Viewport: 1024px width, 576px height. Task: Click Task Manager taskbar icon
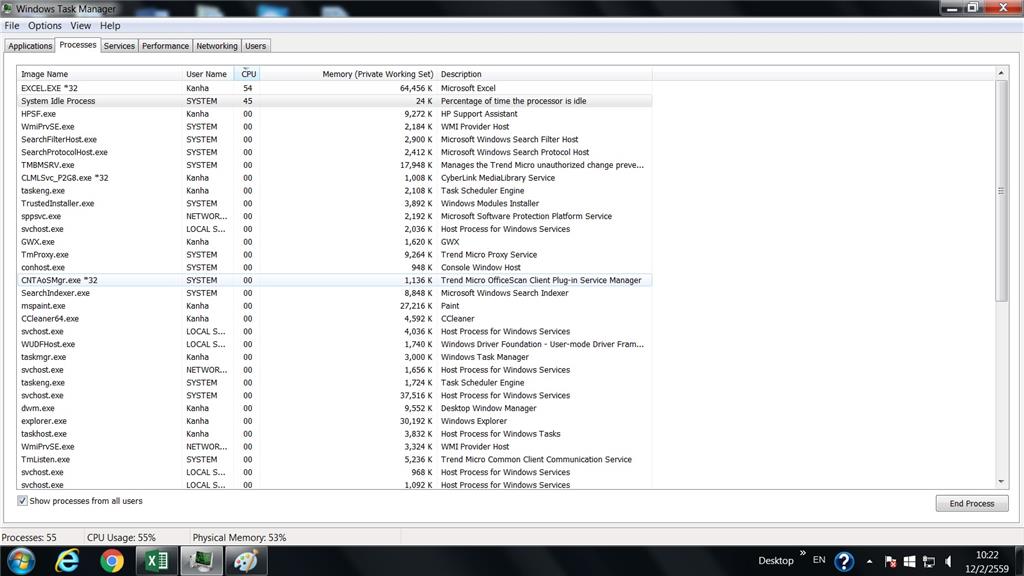tap(201, 561)
